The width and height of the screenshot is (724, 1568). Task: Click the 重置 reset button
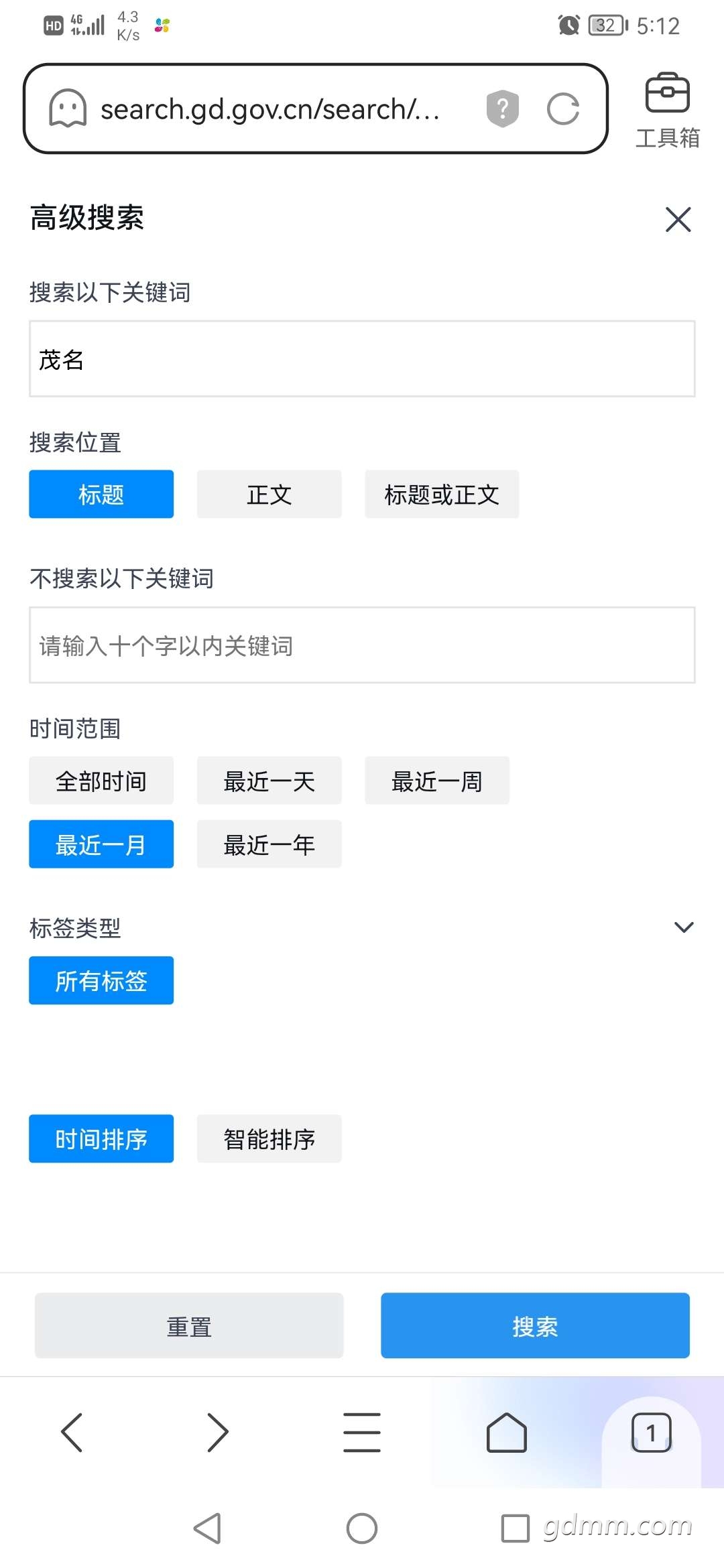189,1326
